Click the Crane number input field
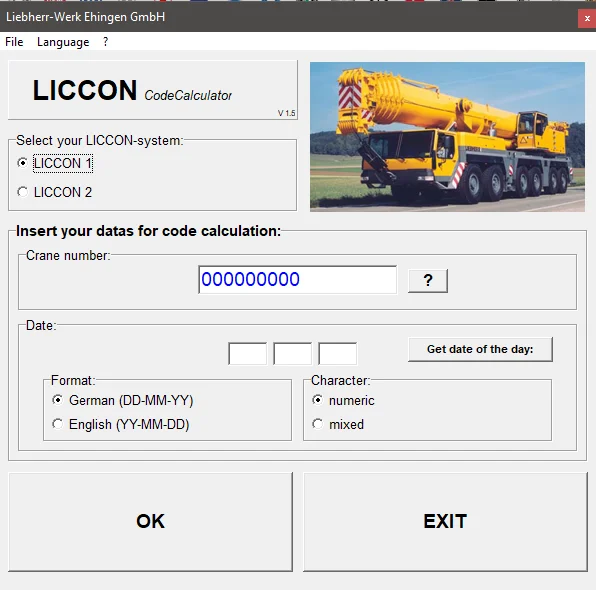The image size is (596, 590). (297, 280)
